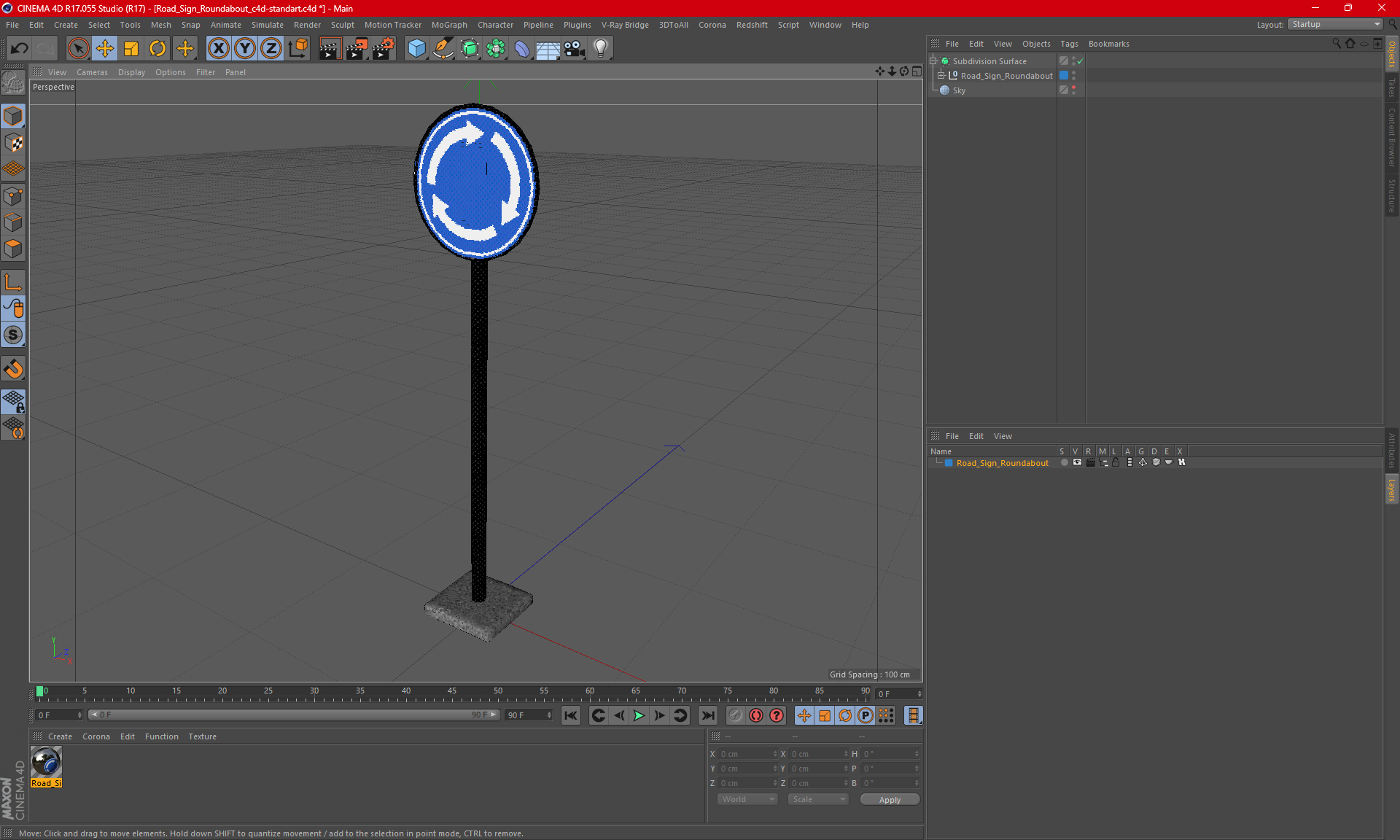Open the MoGraph array icon

coord(496,49)
